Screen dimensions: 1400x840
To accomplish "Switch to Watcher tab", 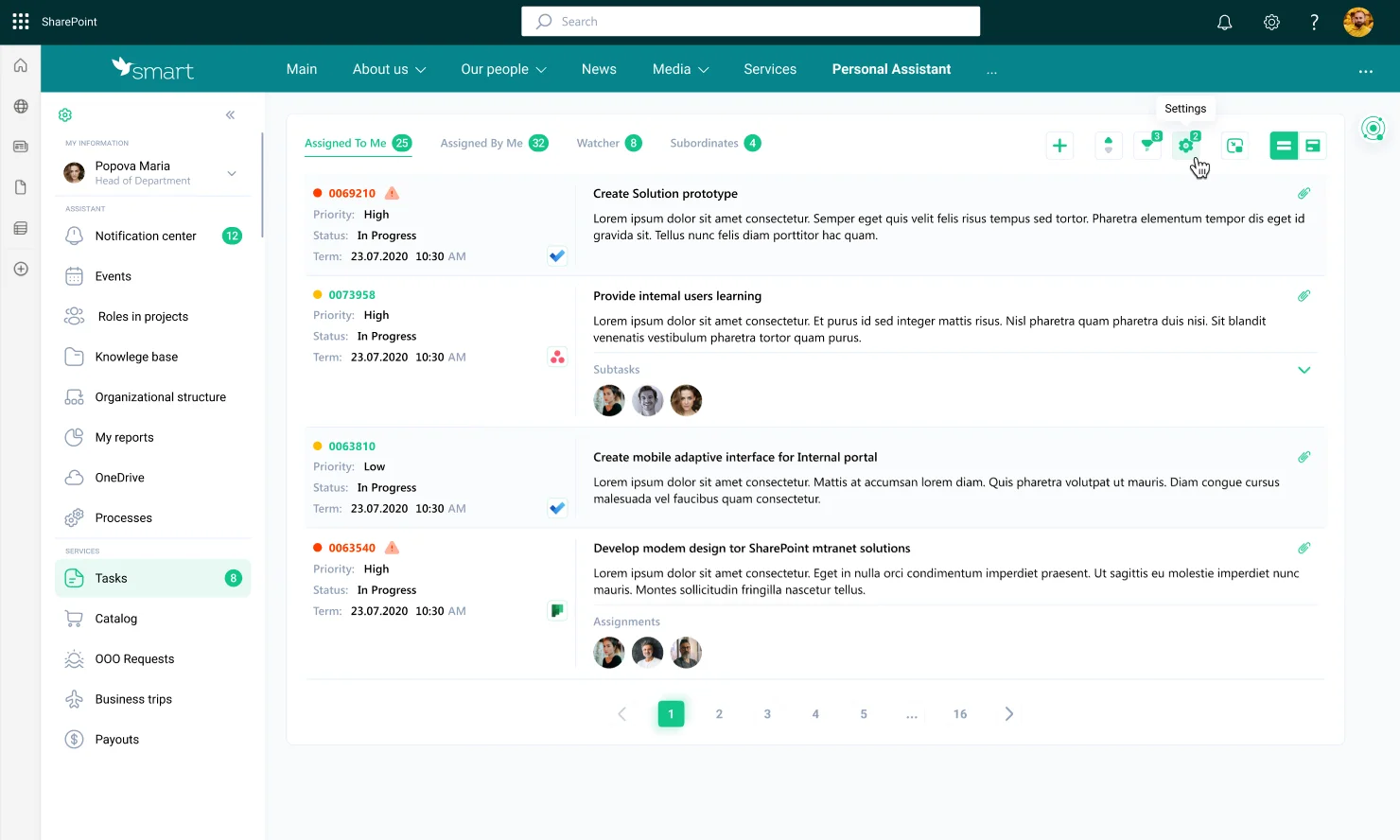I will tap(609, 144).
